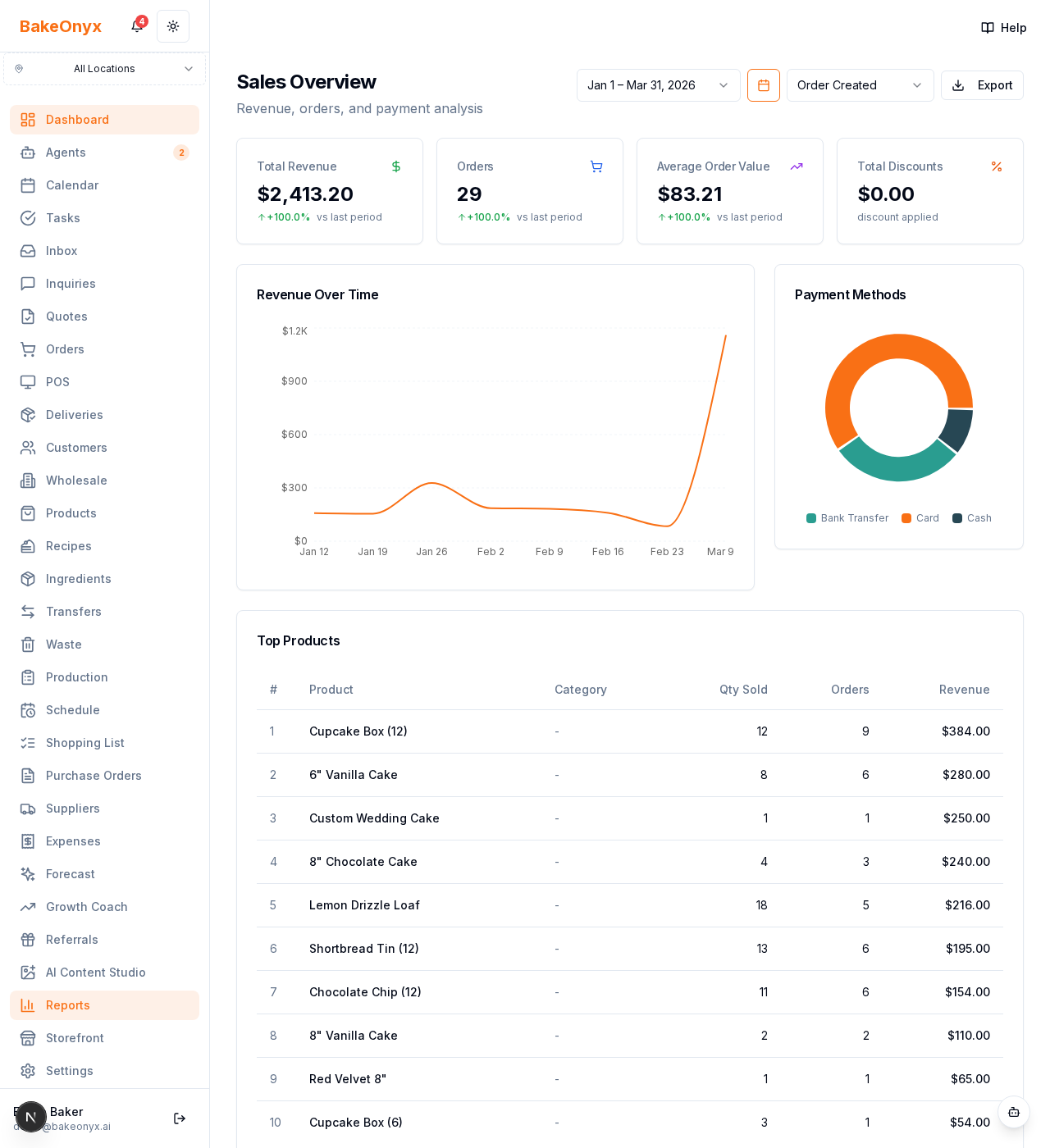Click the Product column header
Screen dimensions: 1050x1148
pos(331,690)
